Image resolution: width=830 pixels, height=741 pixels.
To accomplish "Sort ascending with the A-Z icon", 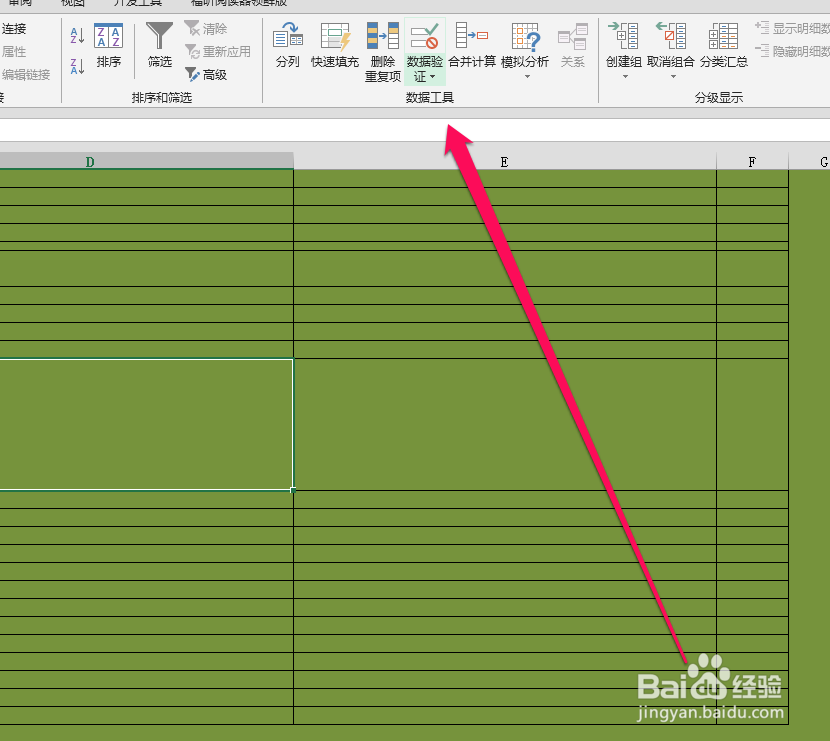I will [x=77, y=35].
